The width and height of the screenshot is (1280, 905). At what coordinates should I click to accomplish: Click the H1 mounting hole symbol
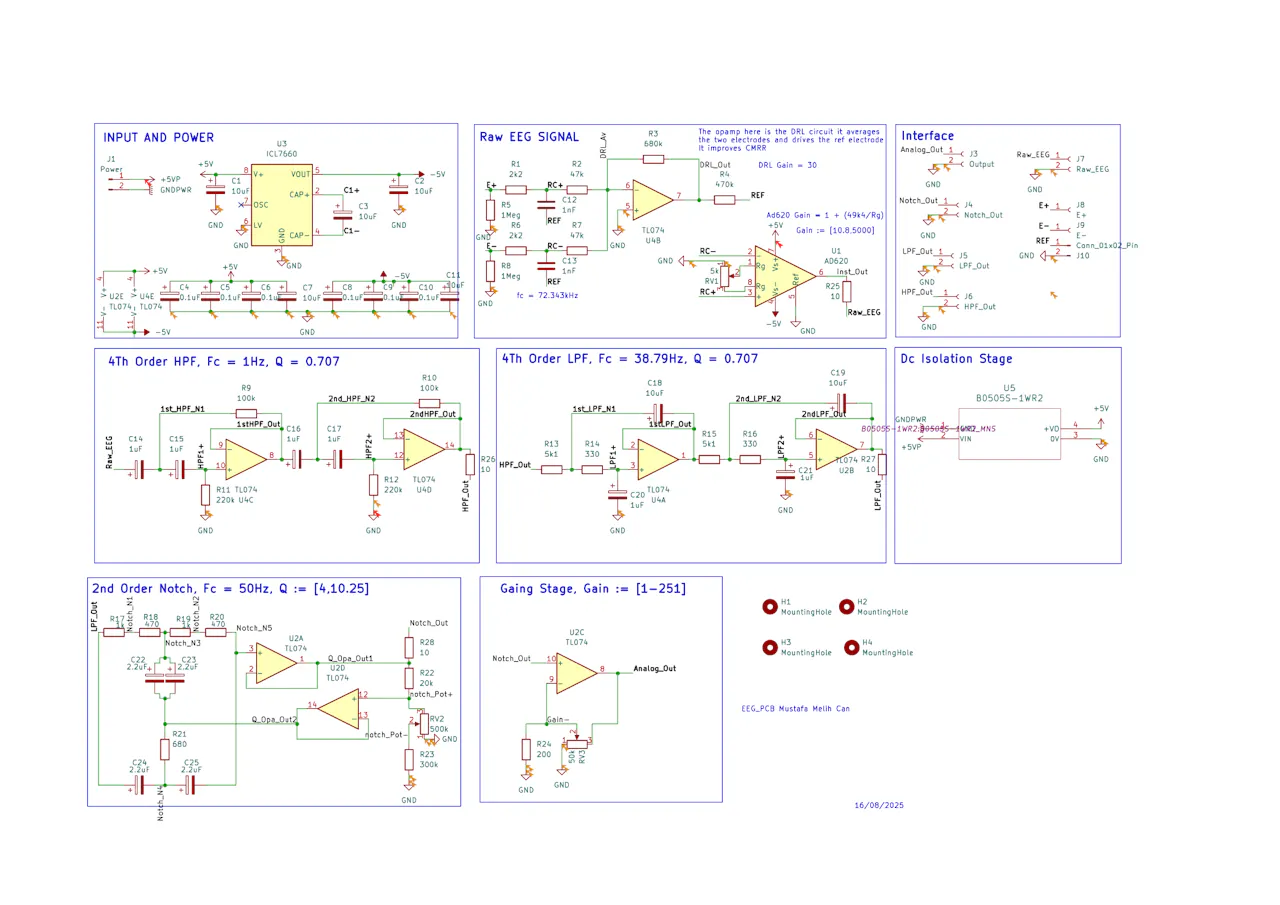point(769,606)
